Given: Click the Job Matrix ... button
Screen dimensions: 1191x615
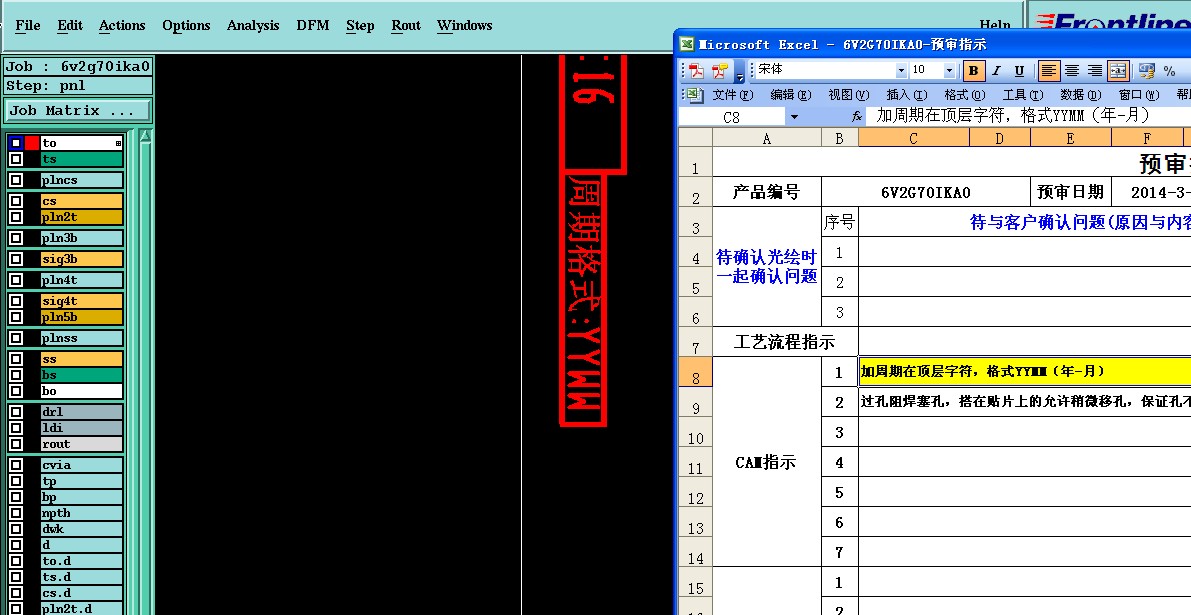Looking at the screenshot, I should pyautogui.click(x=77, y=111).
